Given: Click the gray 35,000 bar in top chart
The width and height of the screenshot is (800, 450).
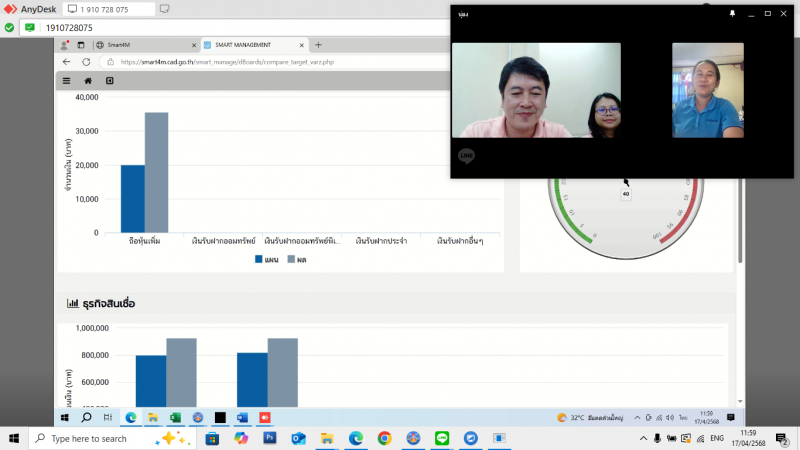Looking at the screenshot, I should 156,172.
